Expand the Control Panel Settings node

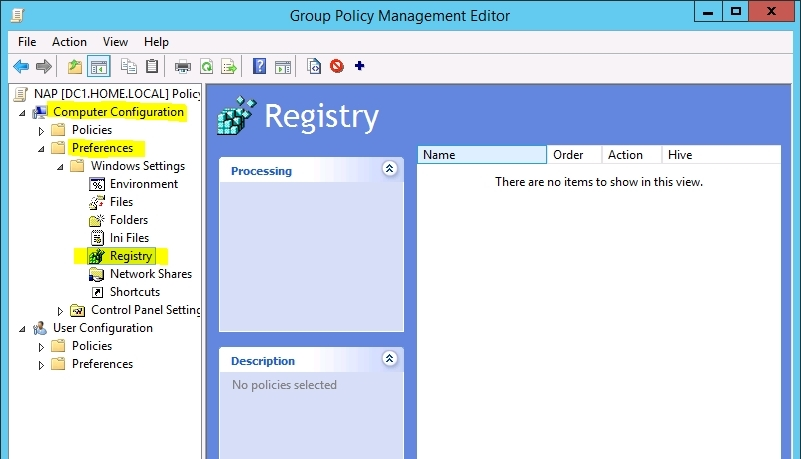point(60,311)
